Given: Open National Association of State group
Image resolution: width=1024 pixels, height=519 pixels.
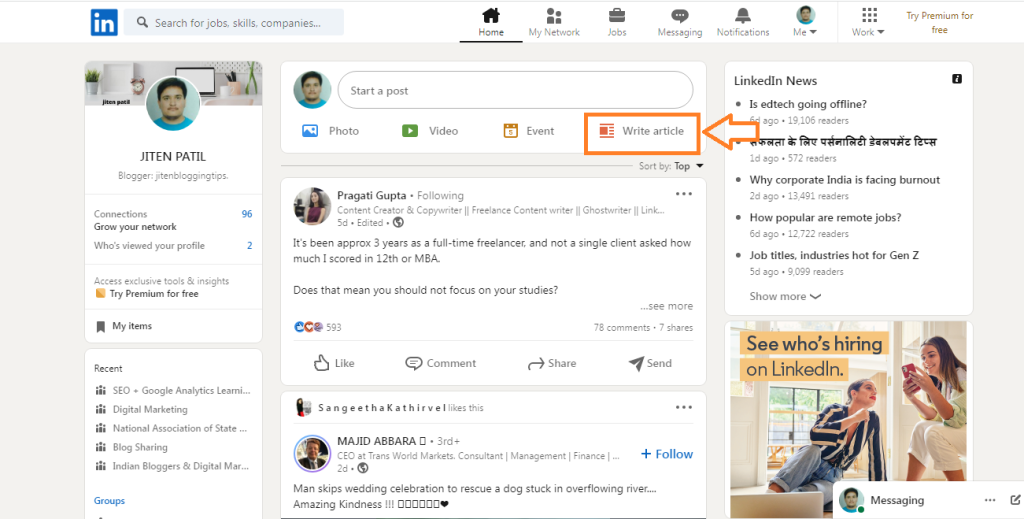Looking at the screenshot, I should [x=172, y=428].
